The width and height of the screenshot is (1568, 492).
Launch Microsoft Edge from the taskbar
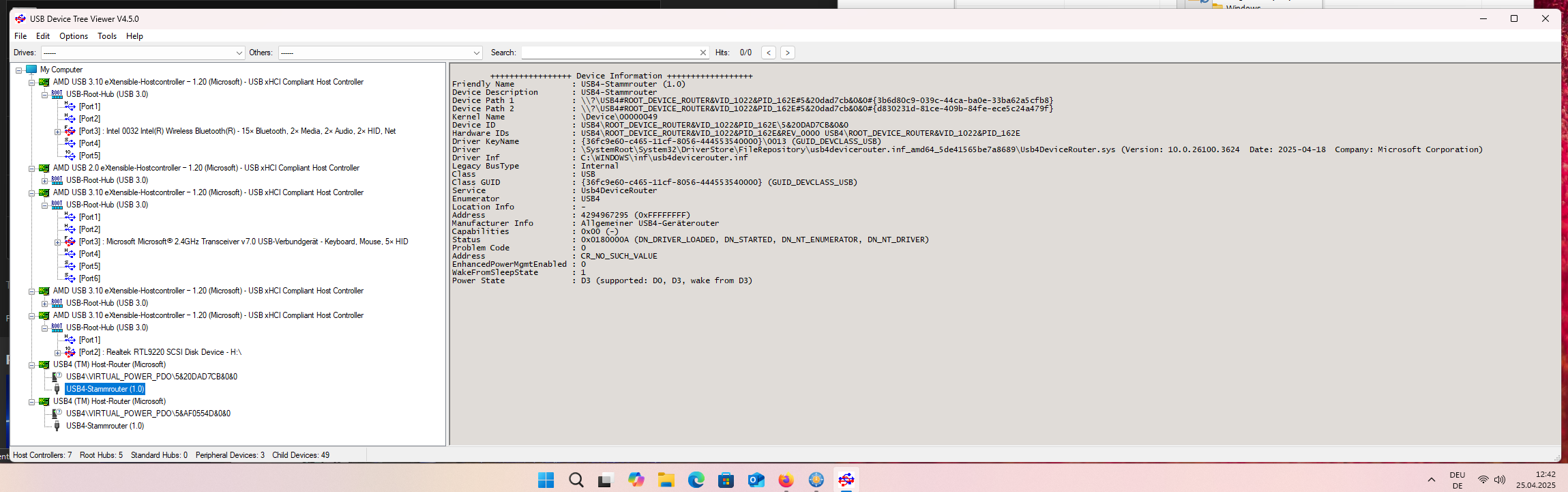tap(696, 480)
